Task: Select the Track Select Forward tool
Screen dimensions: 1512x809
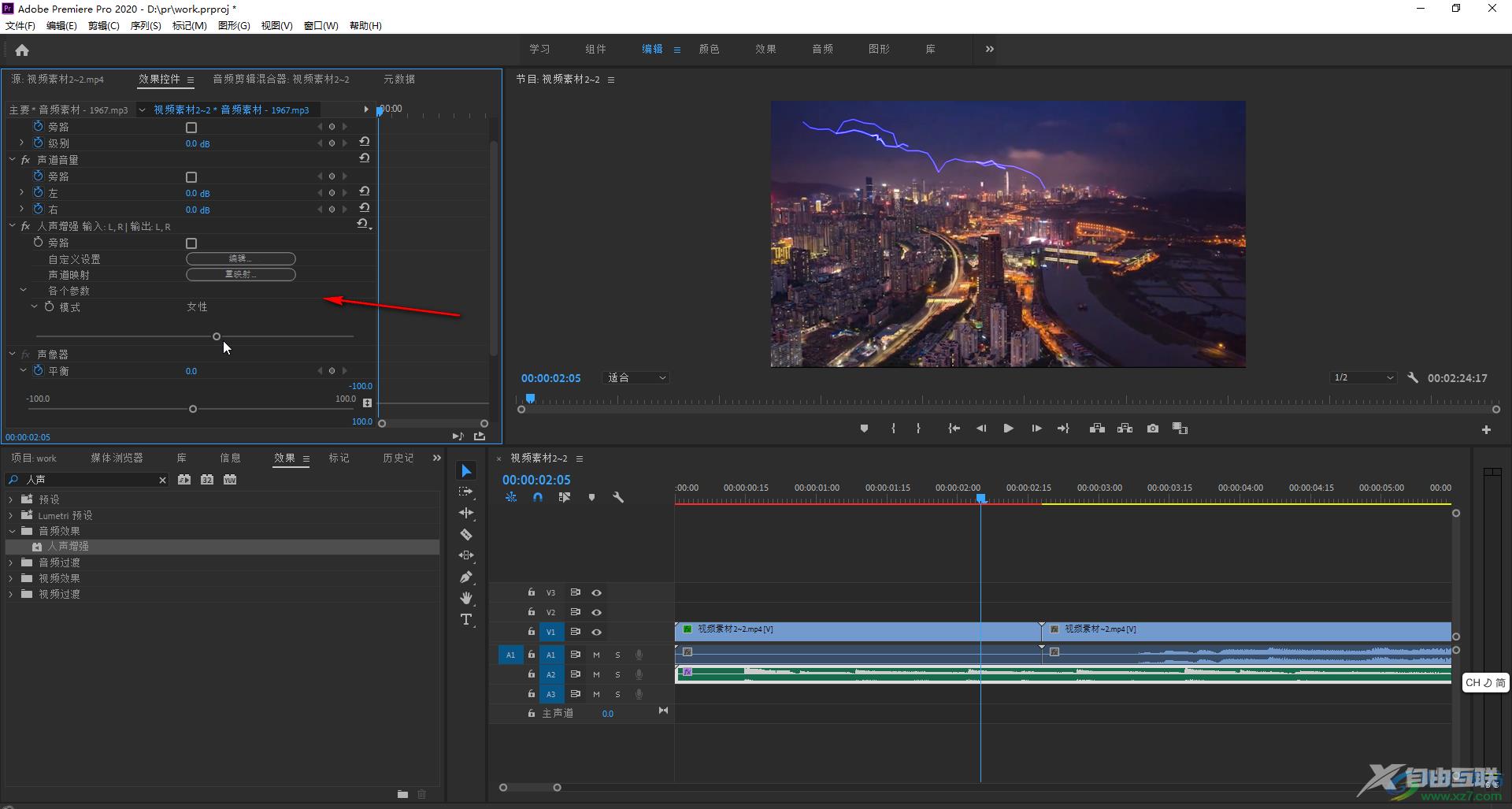Action: point(466,492)
